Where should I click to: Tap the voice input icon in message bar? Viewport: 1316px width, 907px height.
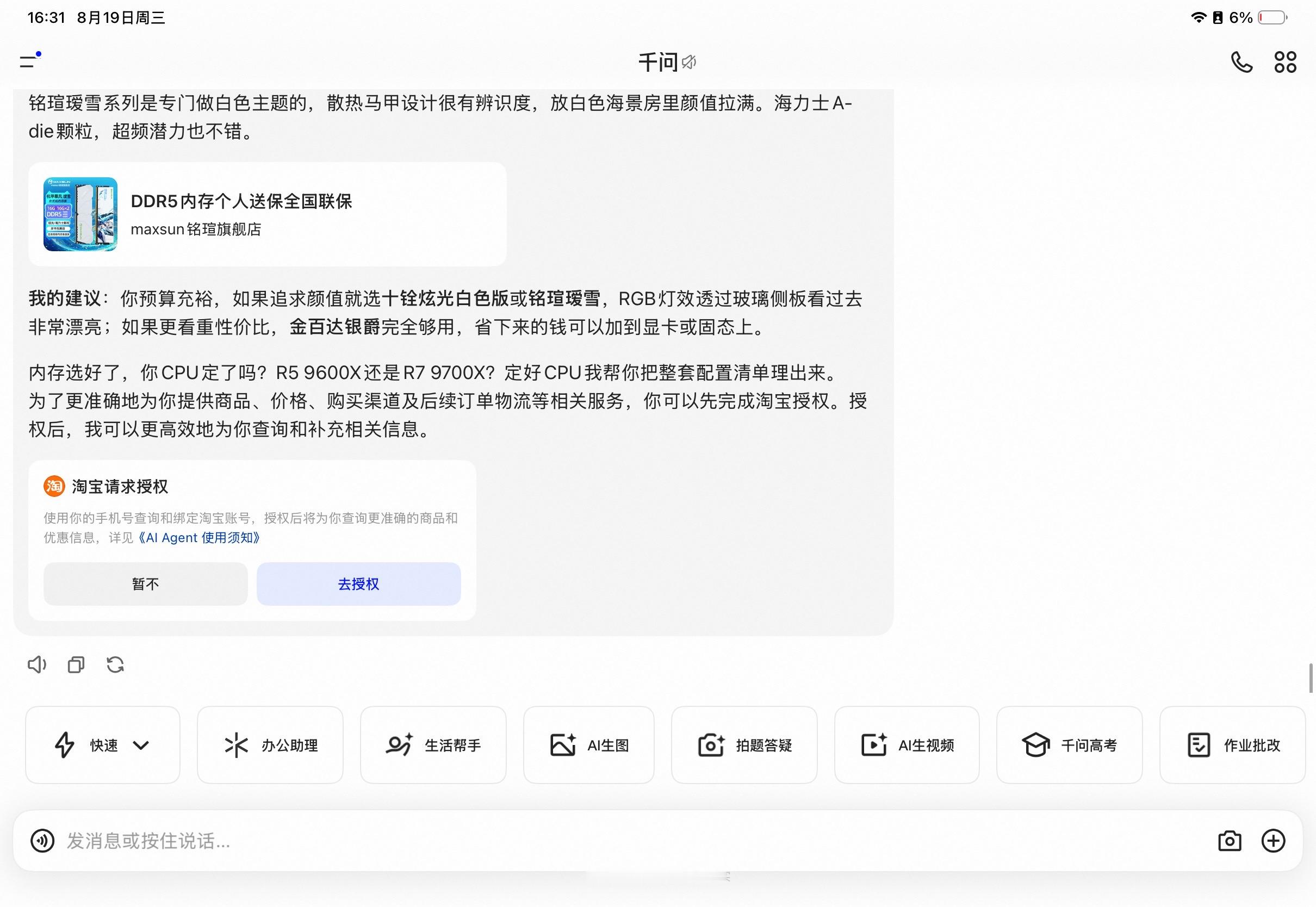pyautogui.click(x=42, y=841)
